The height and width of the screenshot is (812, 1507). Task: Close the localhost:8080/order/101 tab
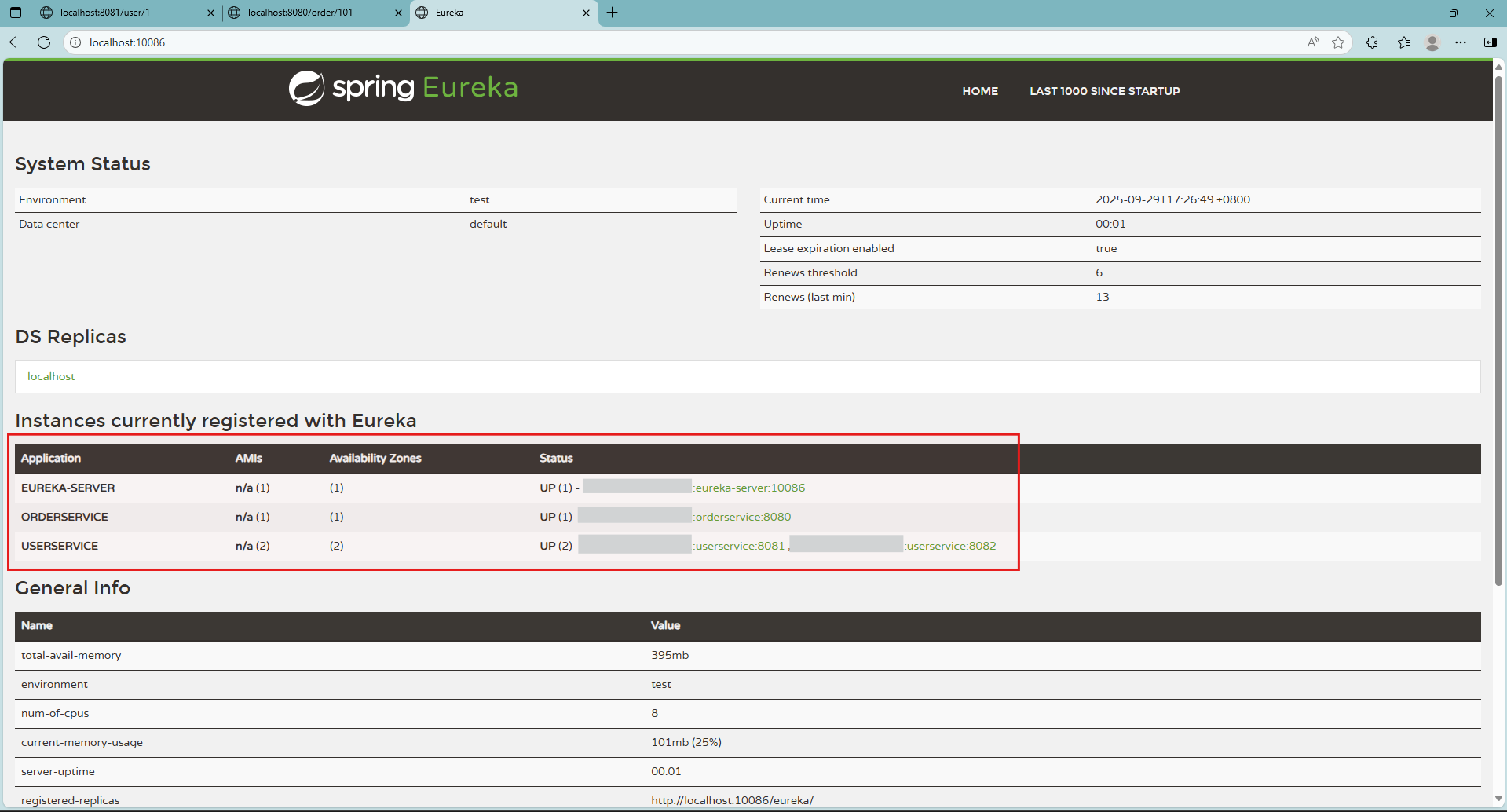(398, 13)
